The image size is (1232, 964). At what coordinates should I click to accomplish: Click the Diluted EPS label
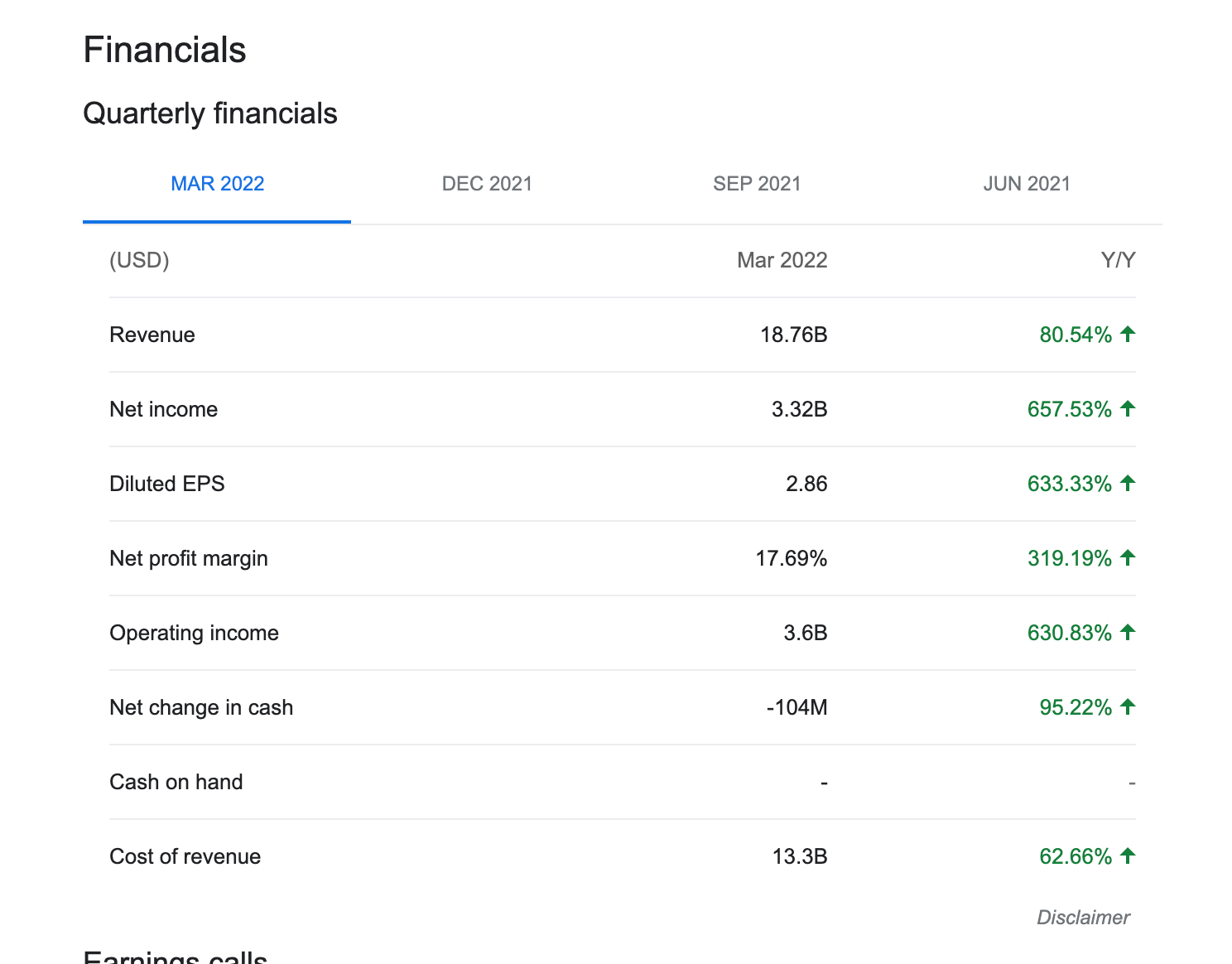167,484
